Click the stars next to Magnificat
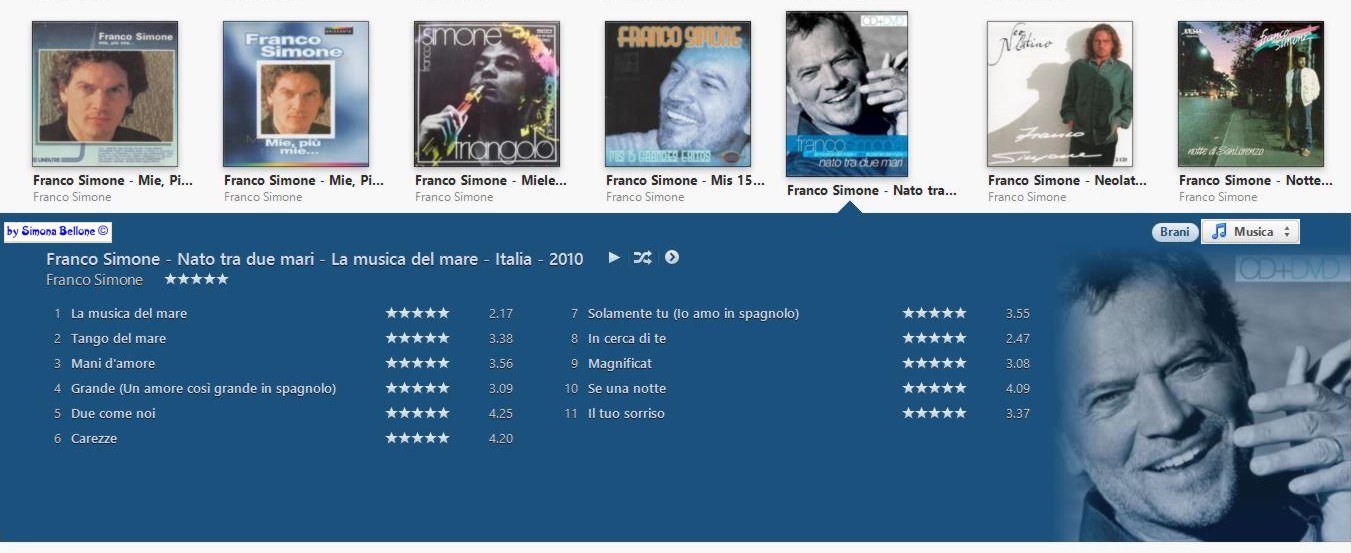This screenshot has width=1352, height=553. 934,363
